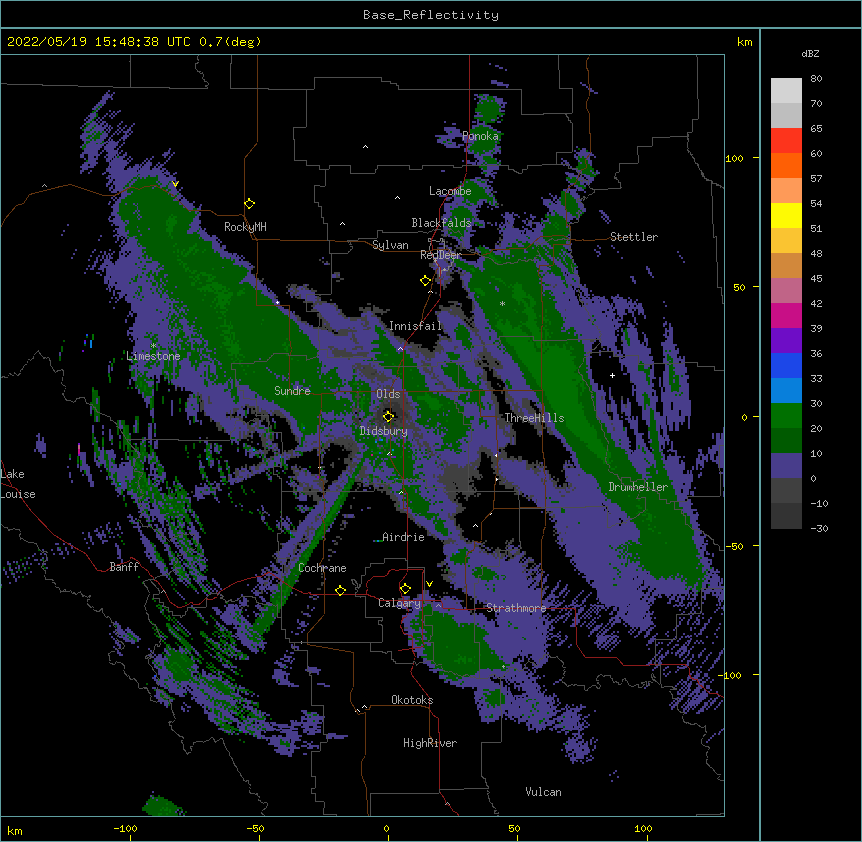
Task: Pick the dark green 10-20 dBZ swatch
Action: (786, 441)
